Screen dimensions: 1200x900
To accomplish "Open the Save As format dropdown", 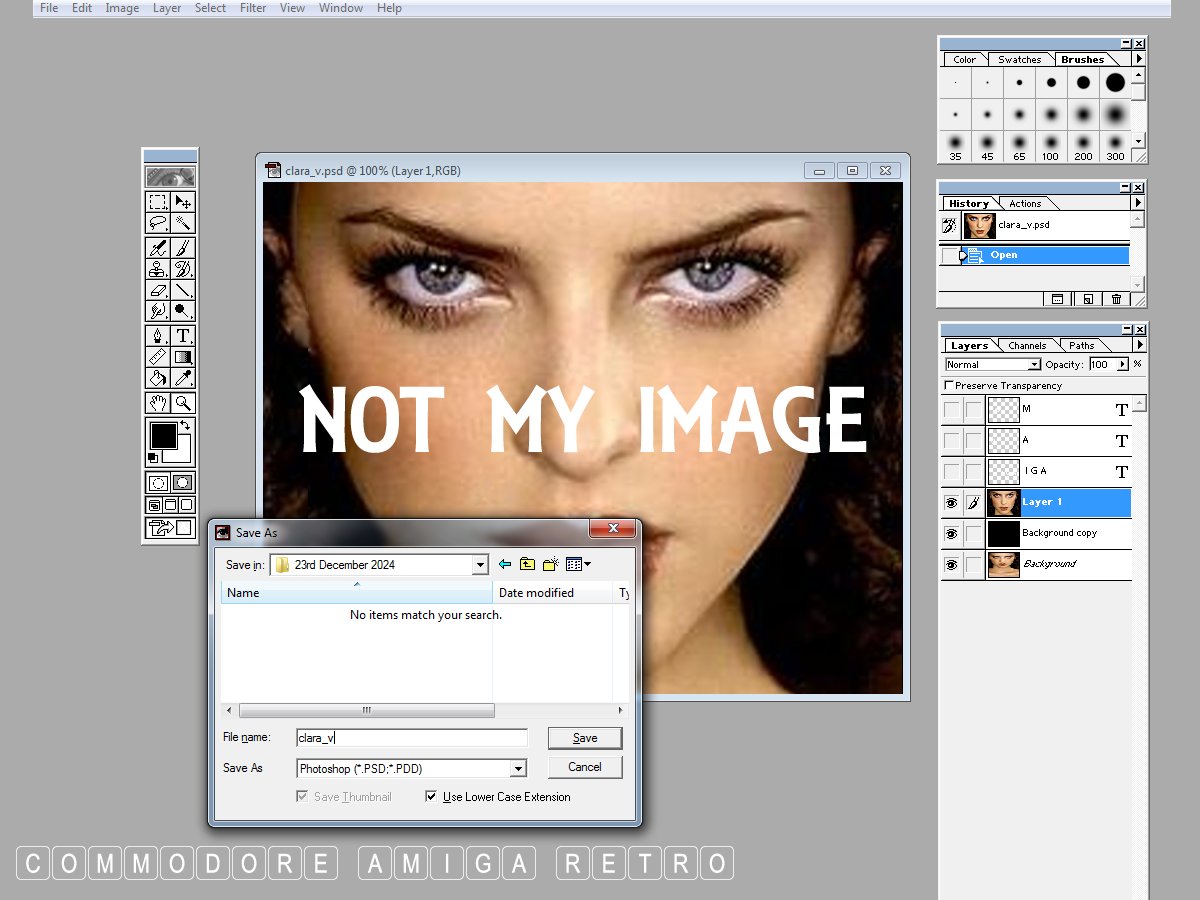I will point(517,769).
